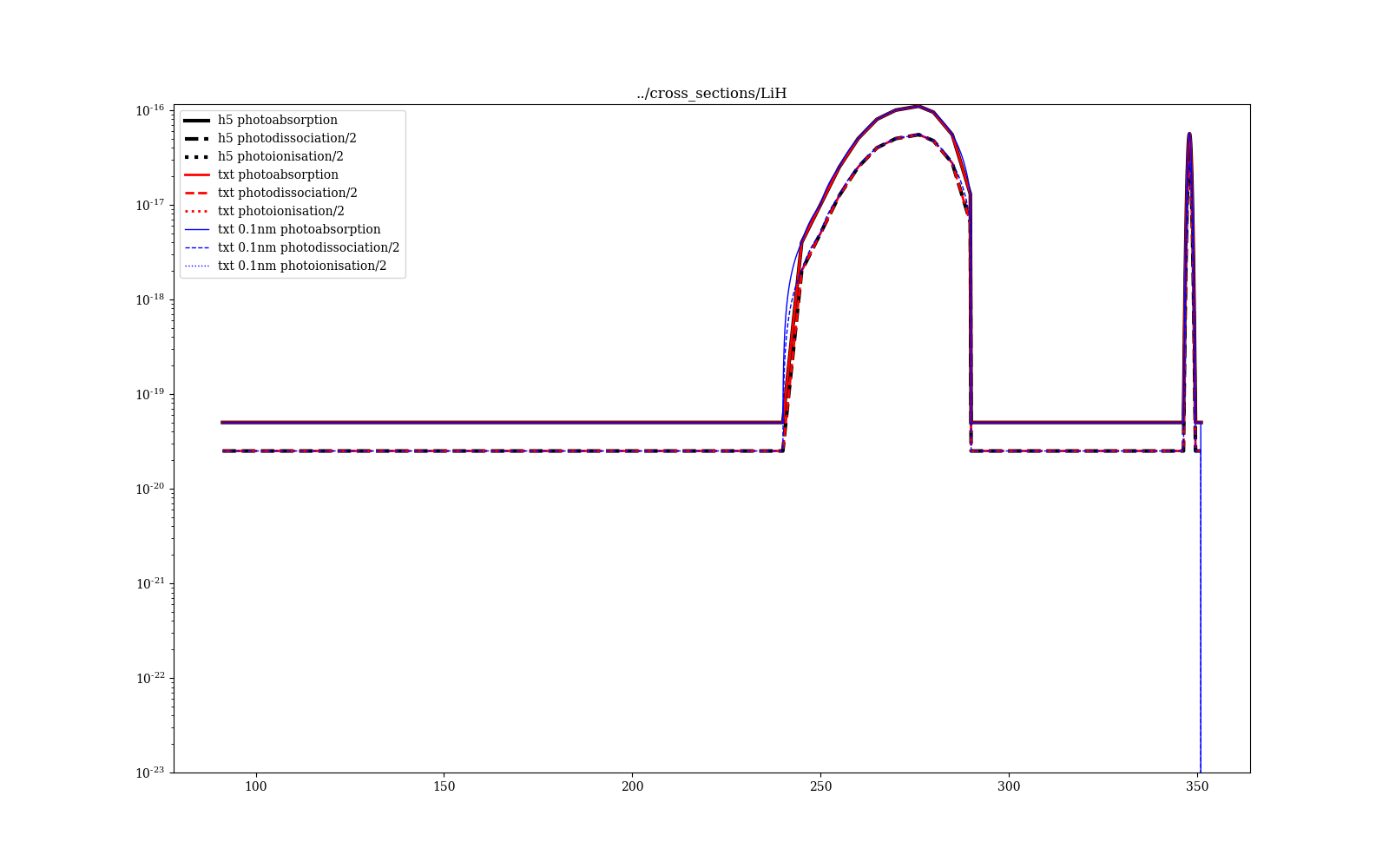Click the plot title ../cross_sections/LiH
This screenshot has width=1389, height=868.
point(712,94)
